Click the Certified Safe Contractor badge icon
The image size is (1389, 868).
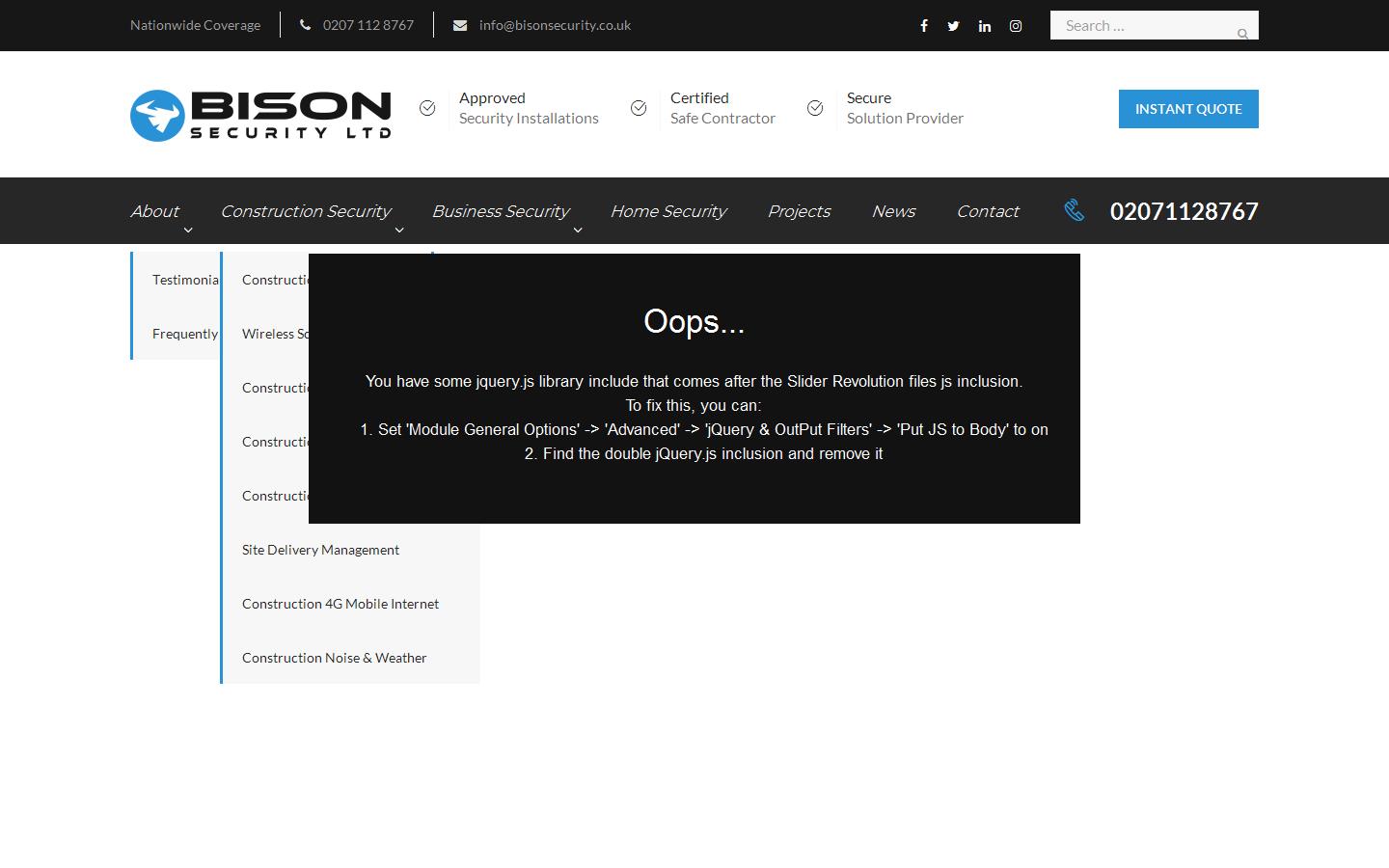point(639,108)
